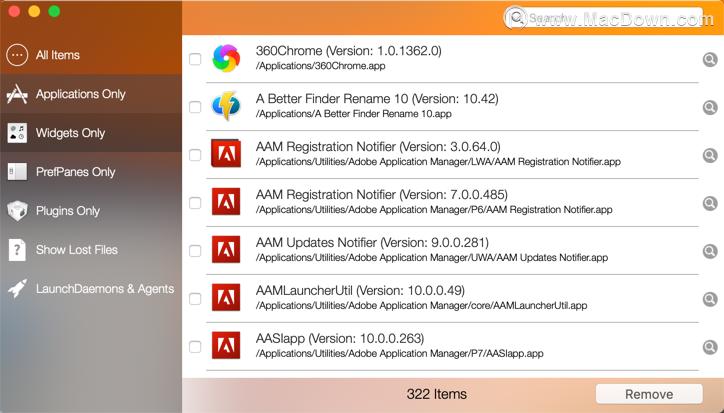Click the LaunchDaemons rocket icon
This screenshot has height=413, width=724.
17,289
